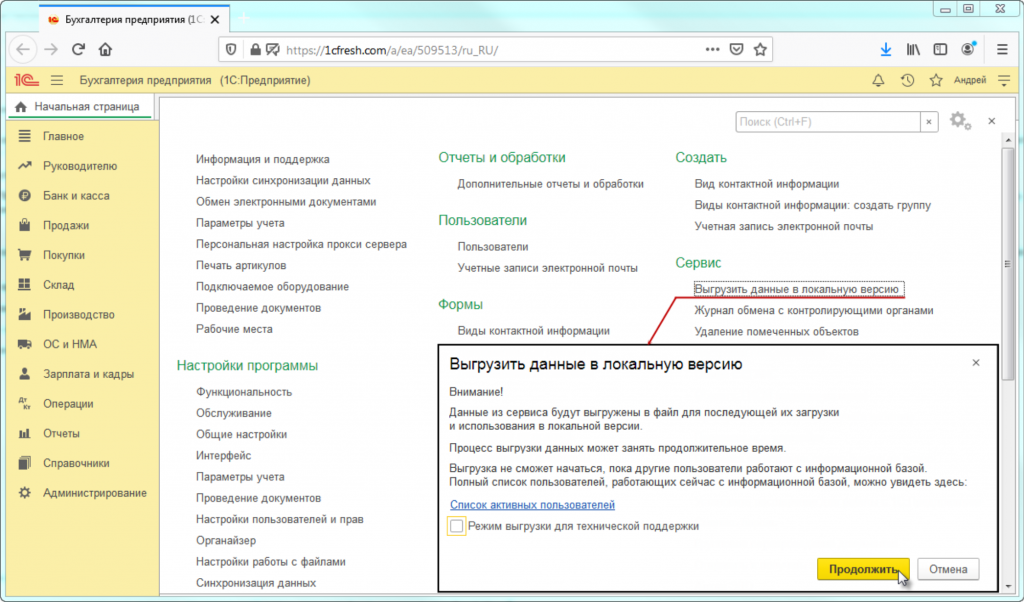This screenshot has height=602, width=1024.
Task: Bookmark this page with the star
Action: coord(760,49)
